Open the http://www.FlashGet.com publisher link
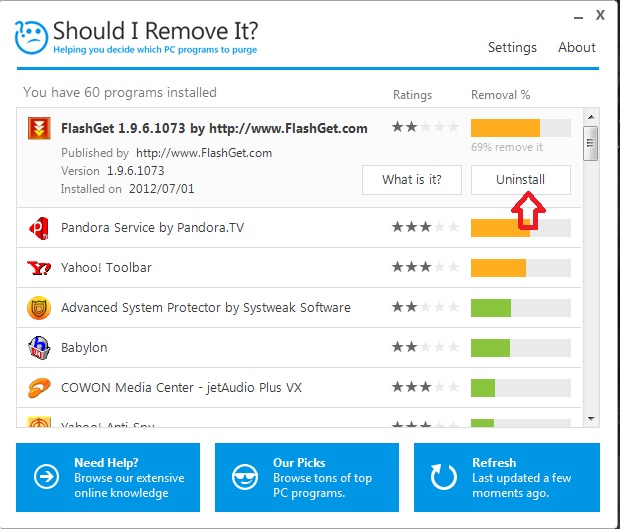 204,153
